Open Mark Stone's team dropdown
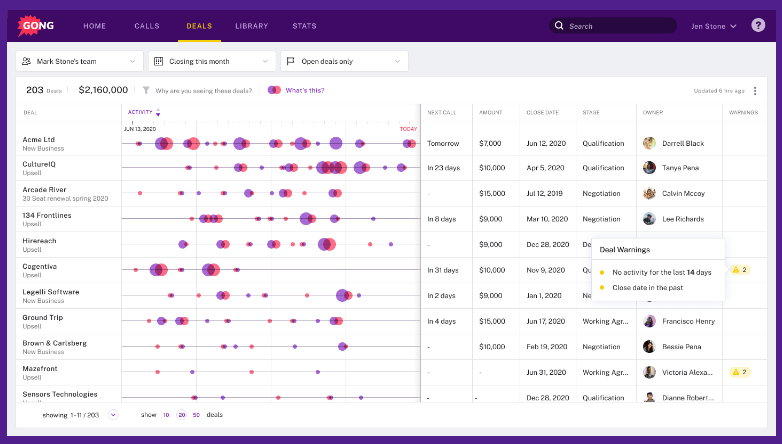This screenshot has height=444, width=782. point(79,61)
